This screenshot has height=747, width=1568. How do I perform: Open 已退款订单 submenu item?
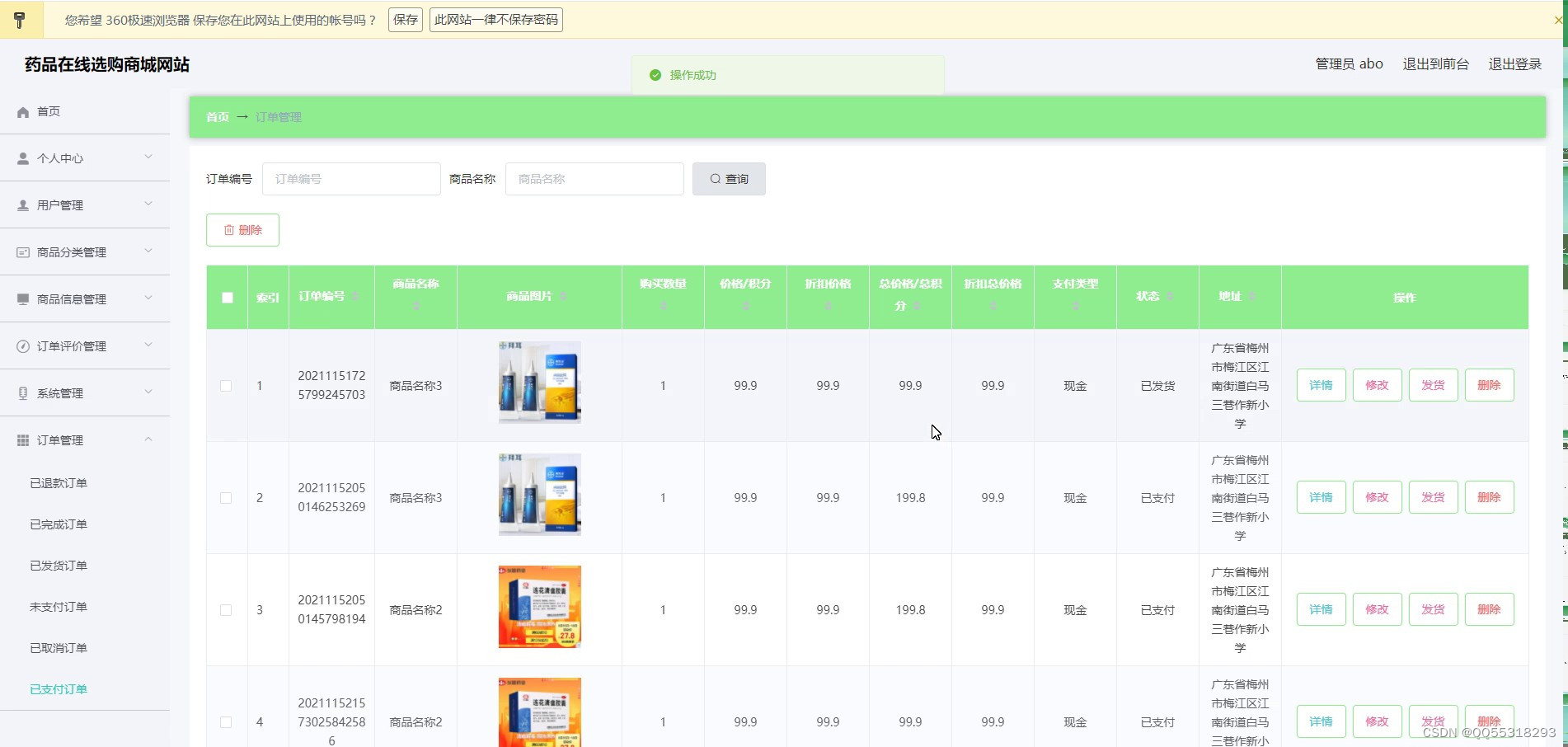point(59,483)
